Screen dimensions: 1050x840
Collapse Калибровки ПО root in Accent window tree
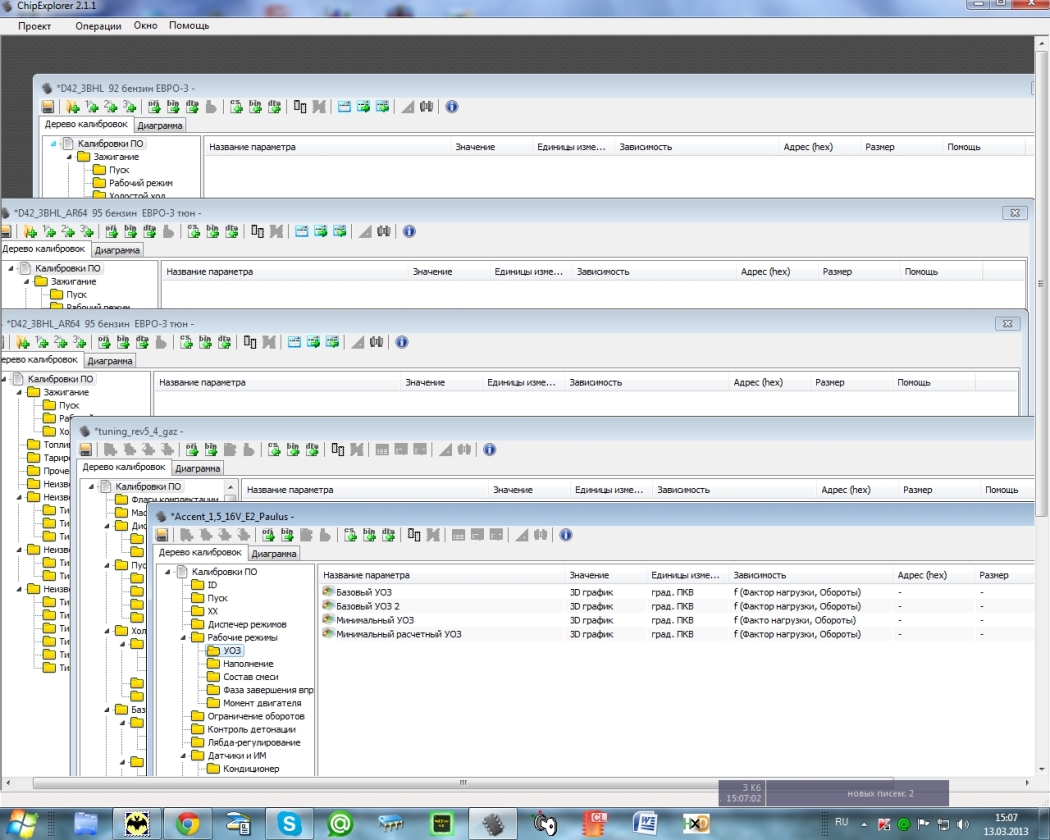(x=167, y=571)
